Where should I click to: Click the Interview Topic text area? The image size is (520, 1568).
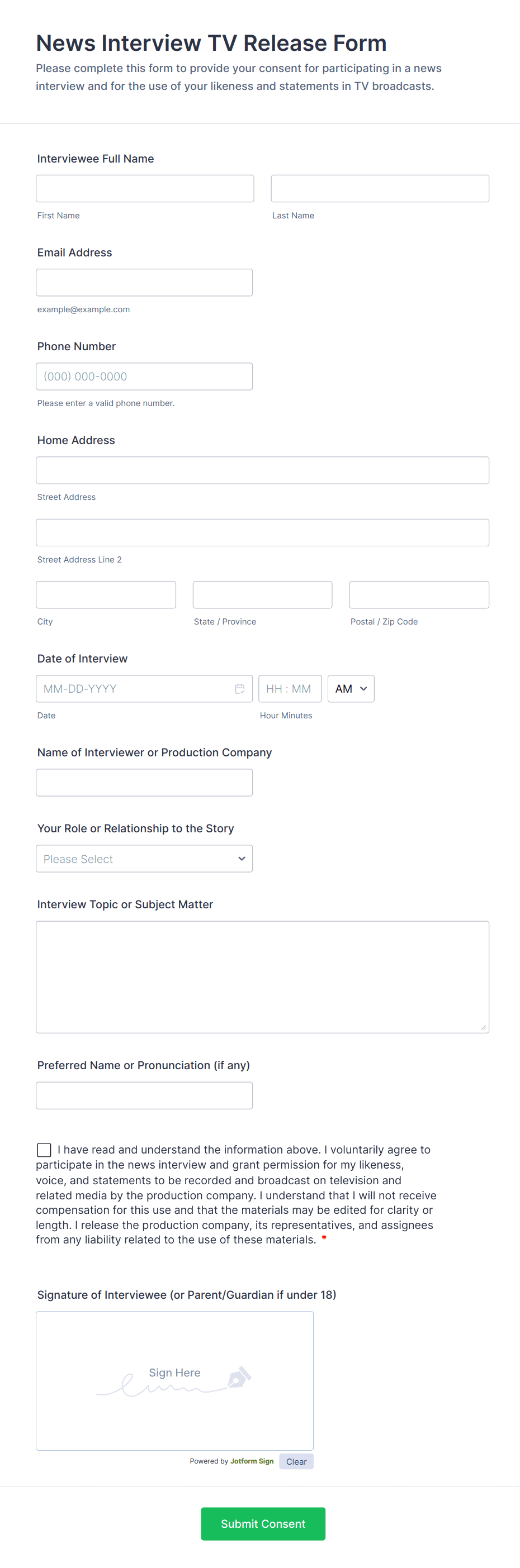pos(262,974)
